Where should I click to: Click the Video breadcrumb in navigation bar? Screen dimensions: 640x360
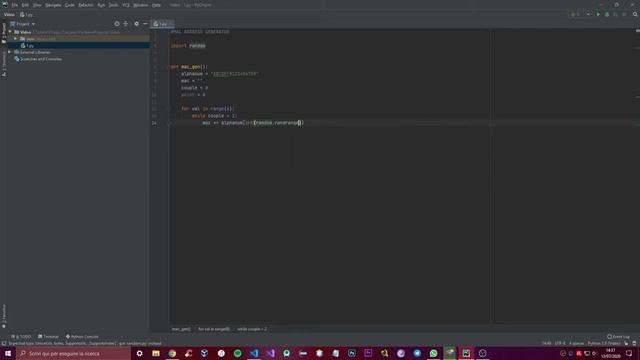point(9,15)
